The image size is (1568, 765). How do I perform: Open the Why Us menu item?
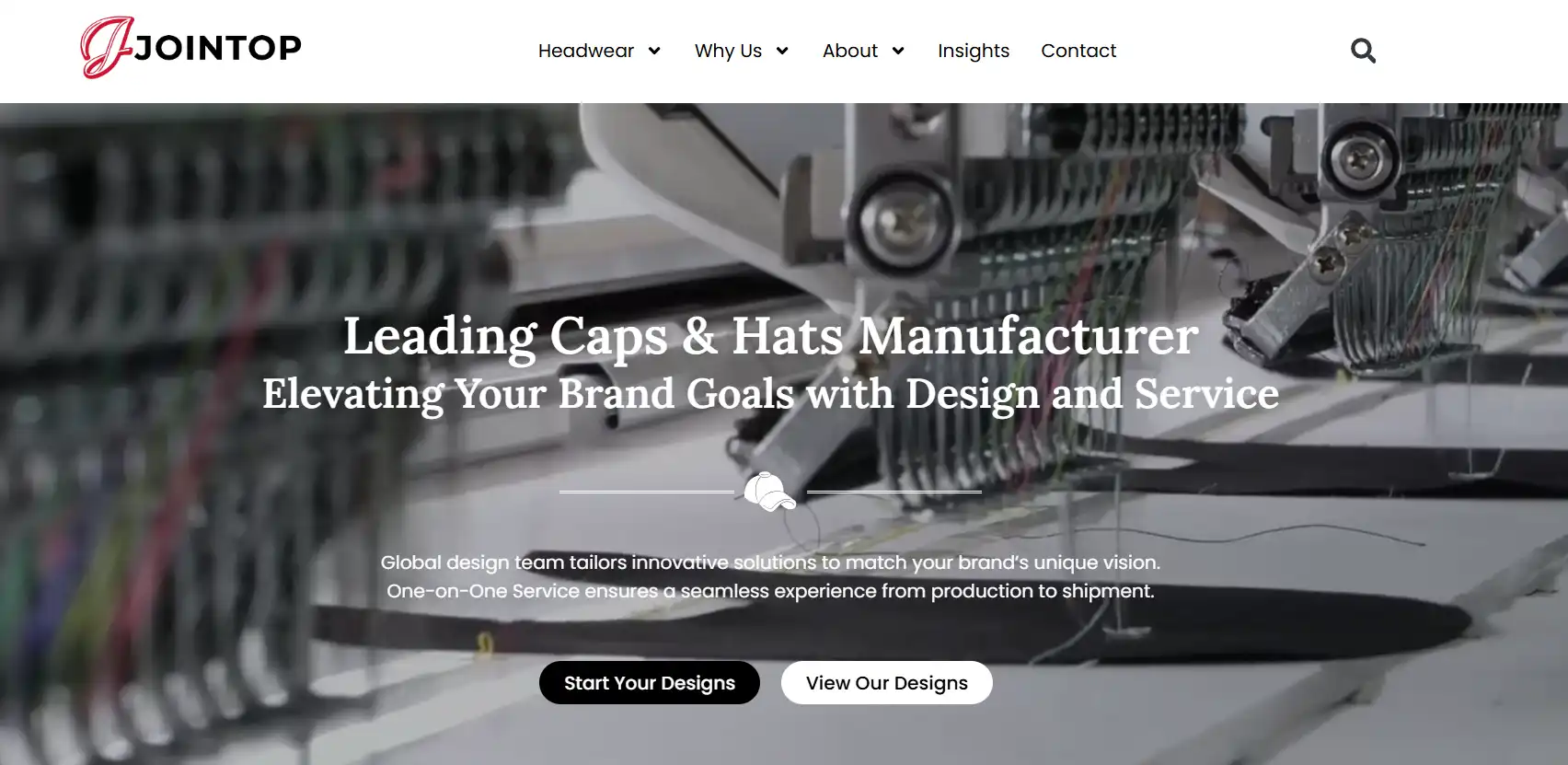coord(728,51)
